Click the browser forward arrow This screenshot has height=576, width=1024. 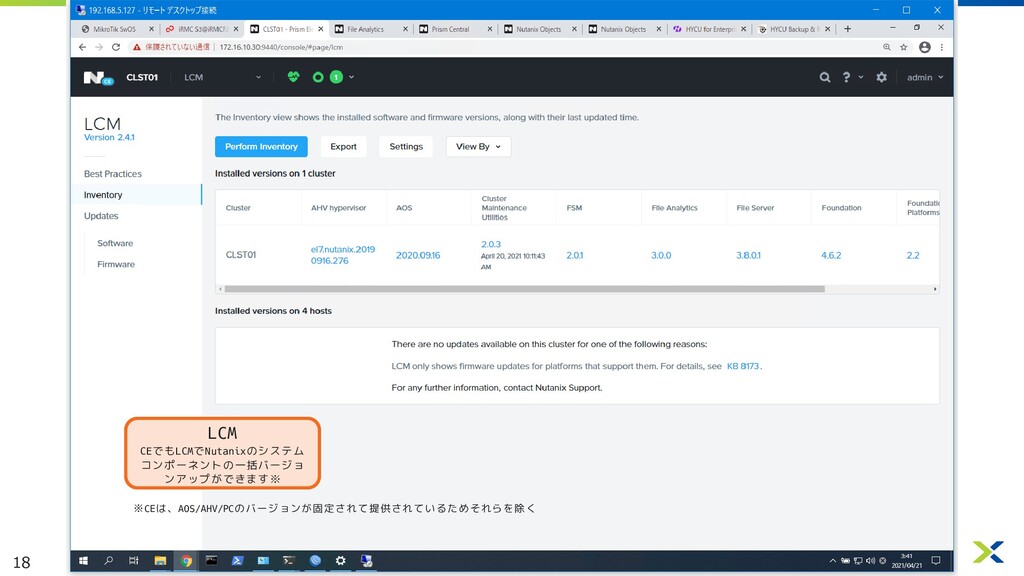[99, 47]
